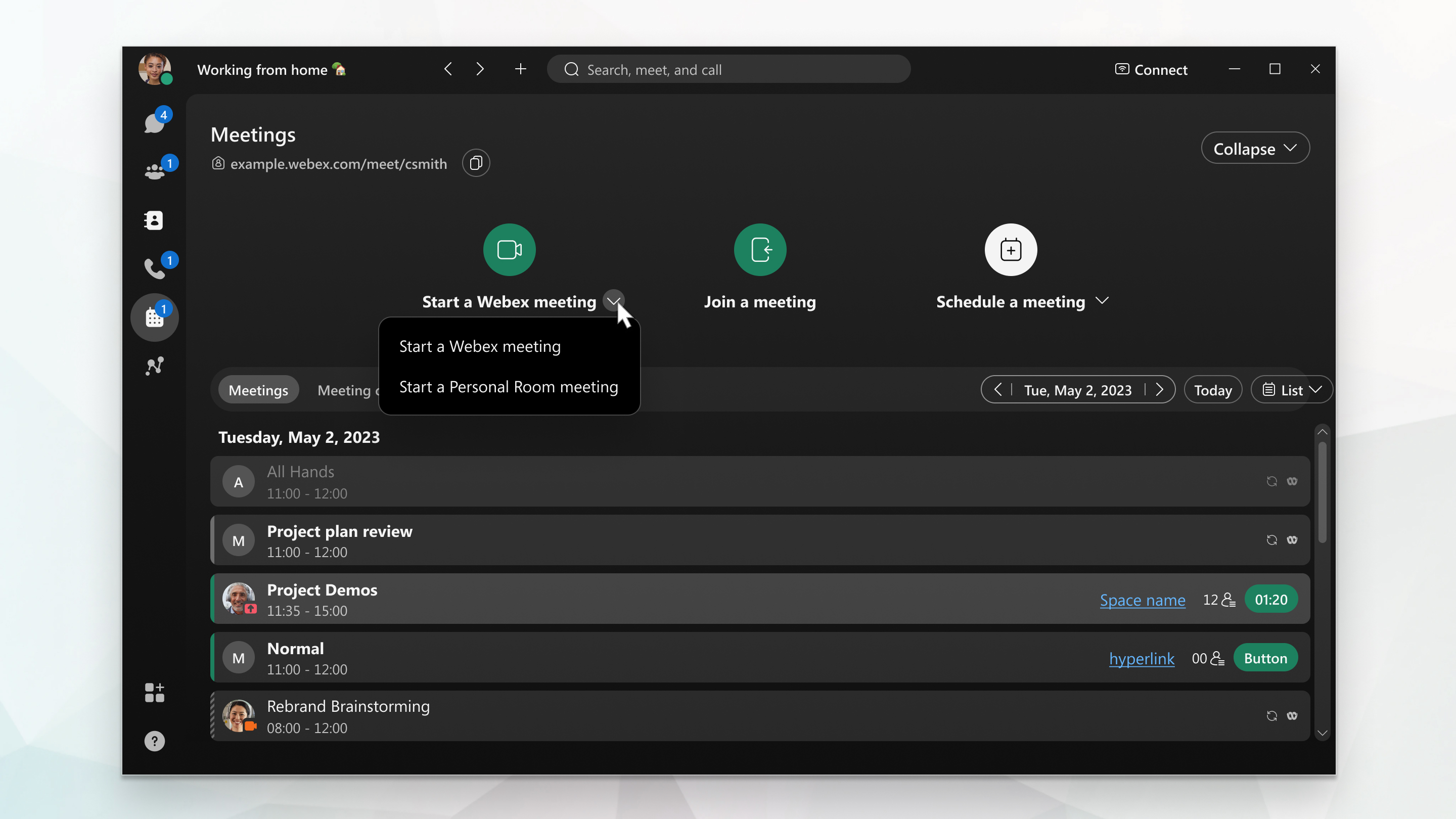
Task: Click scroll down arrow of meetings list
Action: pyautogui.click(x=1322, y=733)
